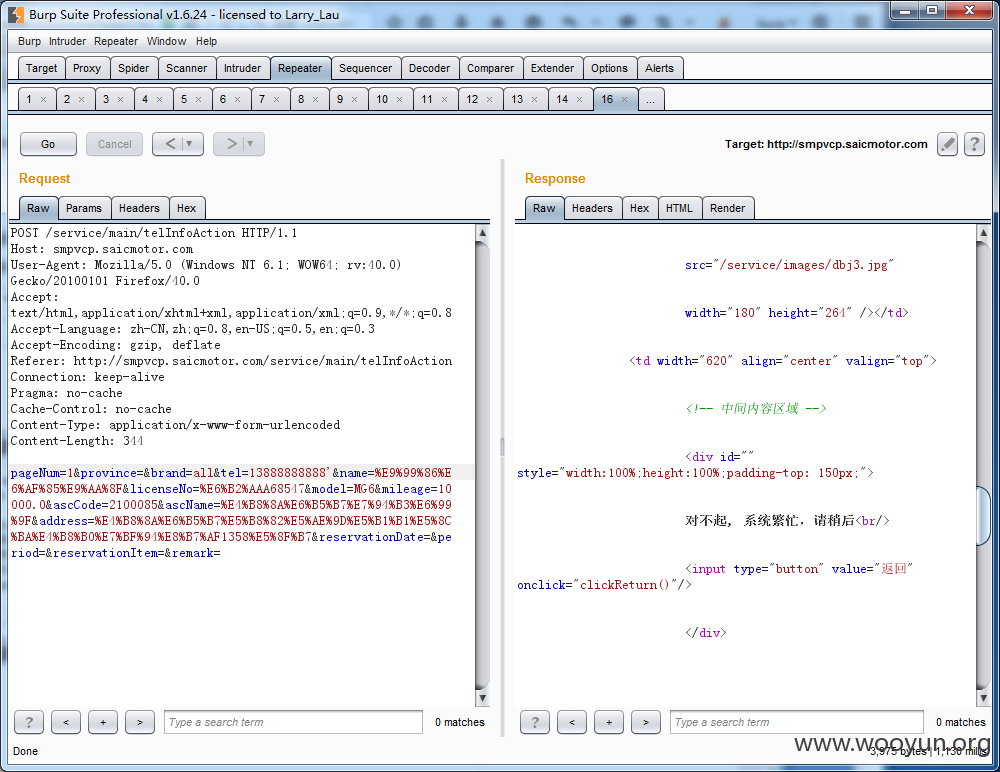
Task: Switch to the Target tool tab
Action: pos(41,68)
